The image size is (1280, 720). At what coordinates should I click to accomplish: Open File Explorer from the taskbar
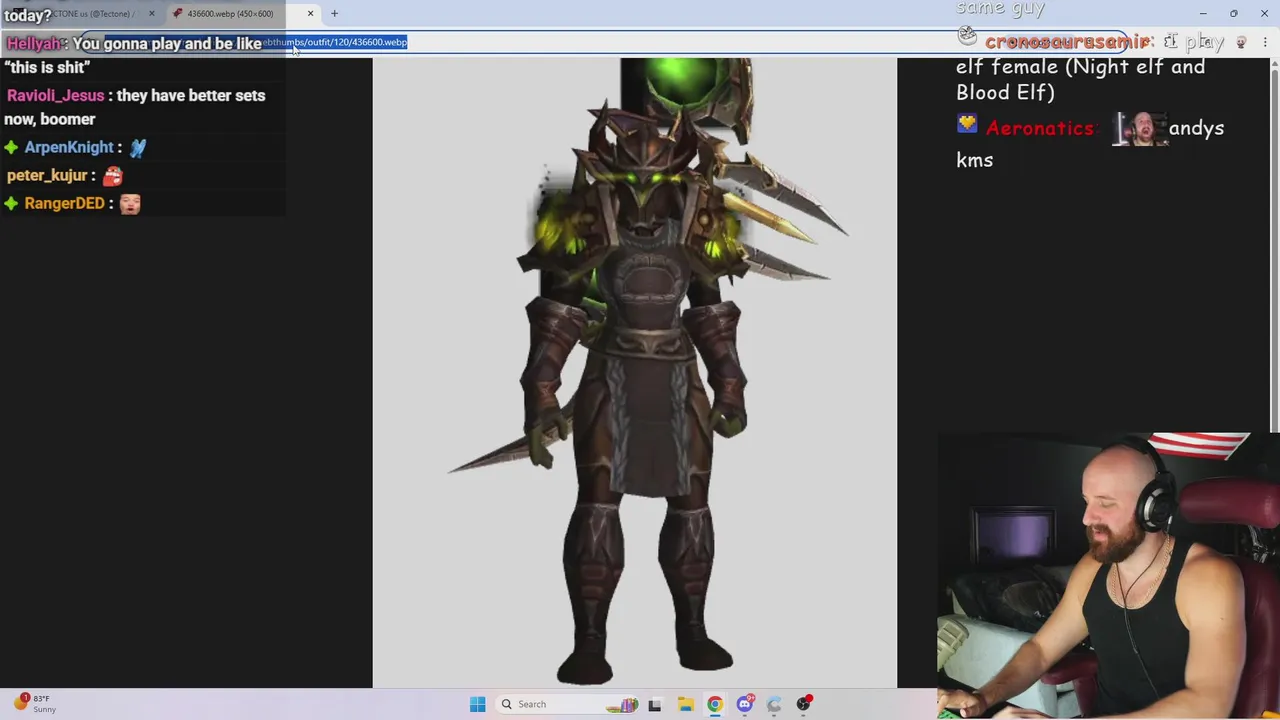(685, 704)
